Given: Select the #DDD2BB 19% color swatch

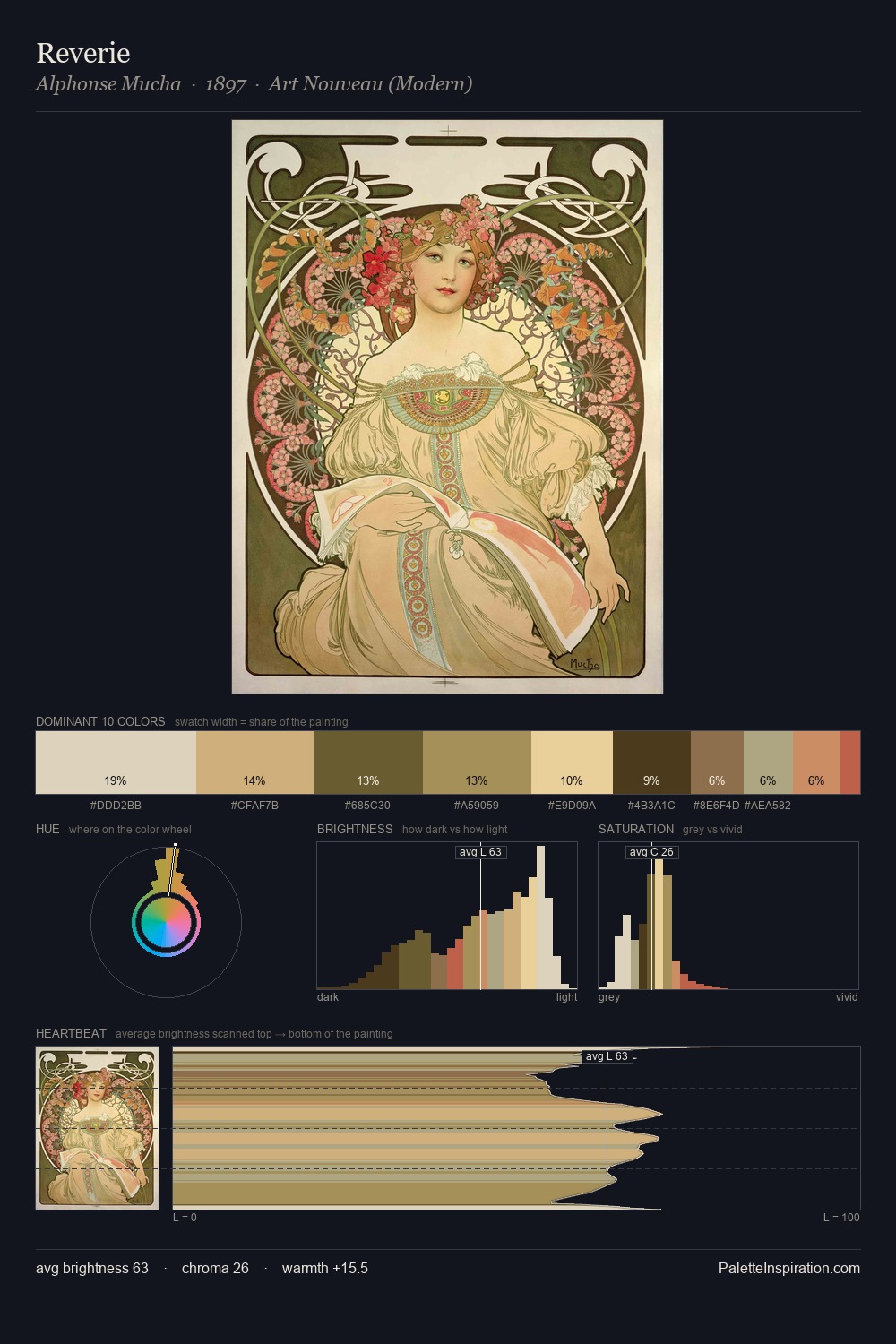Looking at the screenshot, I should click(x=116, y=762).
